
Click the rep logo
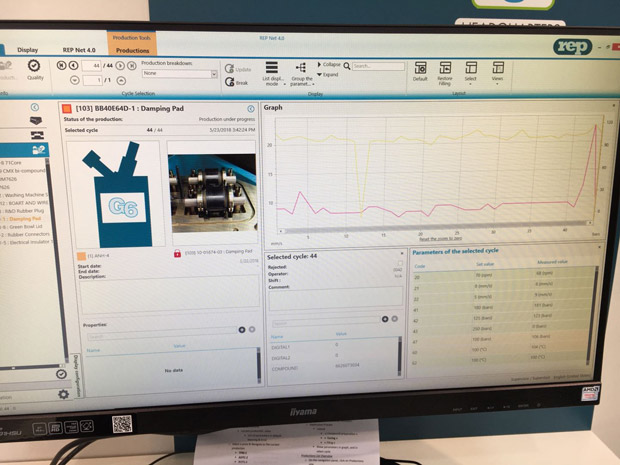[x=573, y=47]
